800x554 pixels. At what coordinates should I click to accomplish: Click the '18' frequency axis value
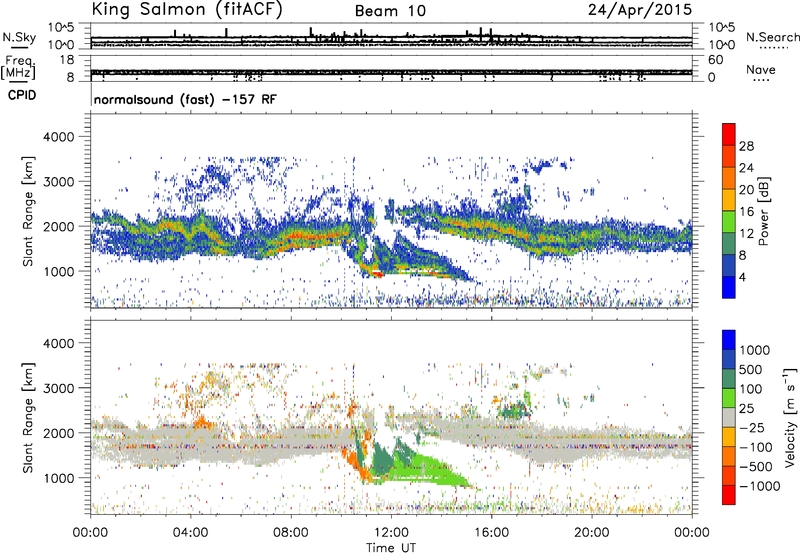pos(67,60)
